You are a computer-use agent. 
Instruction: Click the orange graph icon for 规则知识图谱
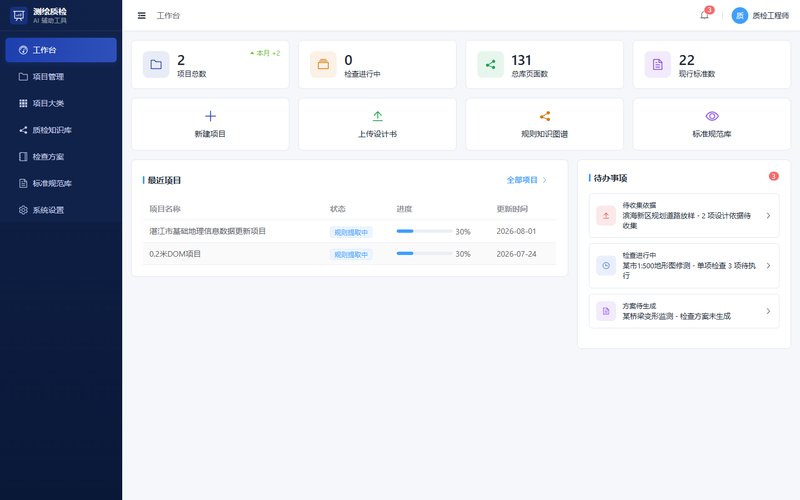click(x=545, y=116)
